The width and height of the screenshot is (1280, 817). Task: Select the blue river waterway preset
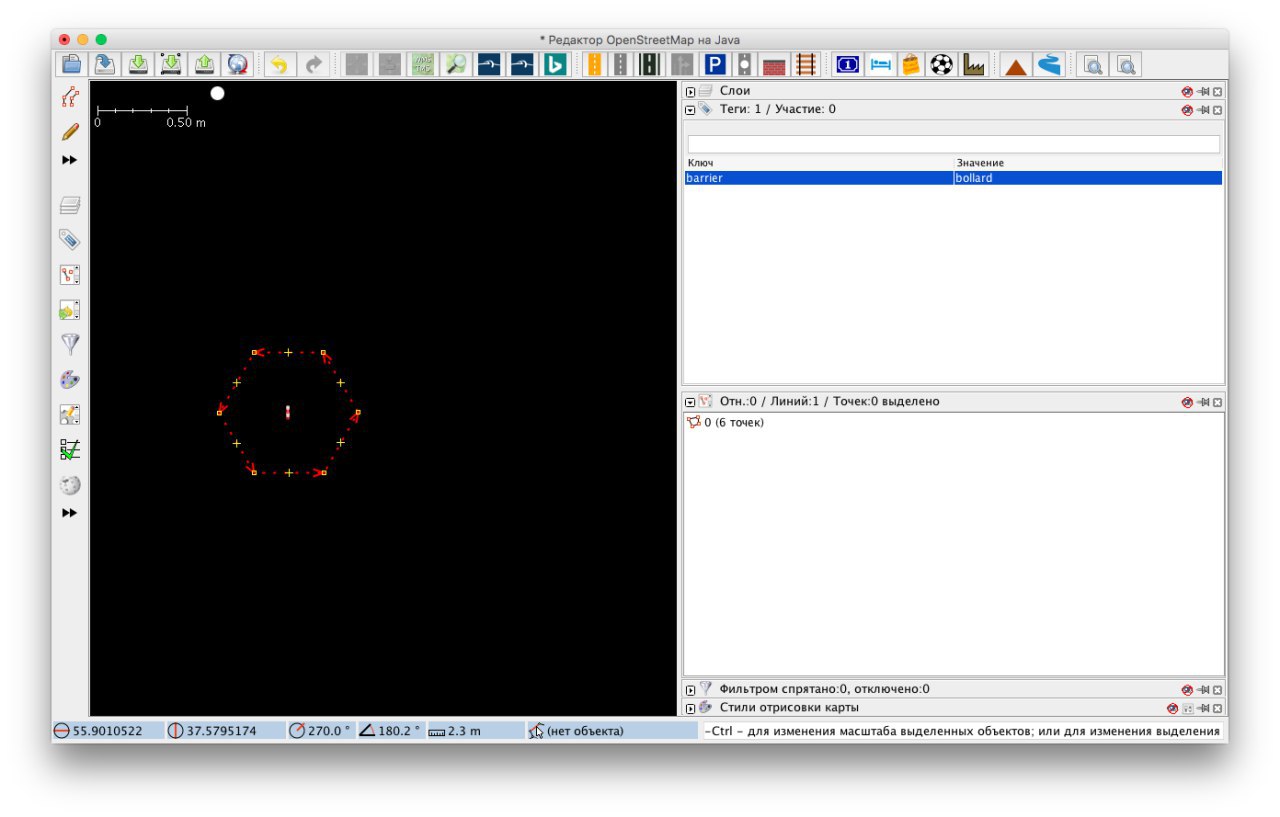pyautogui.click(x=1048, y=64)
